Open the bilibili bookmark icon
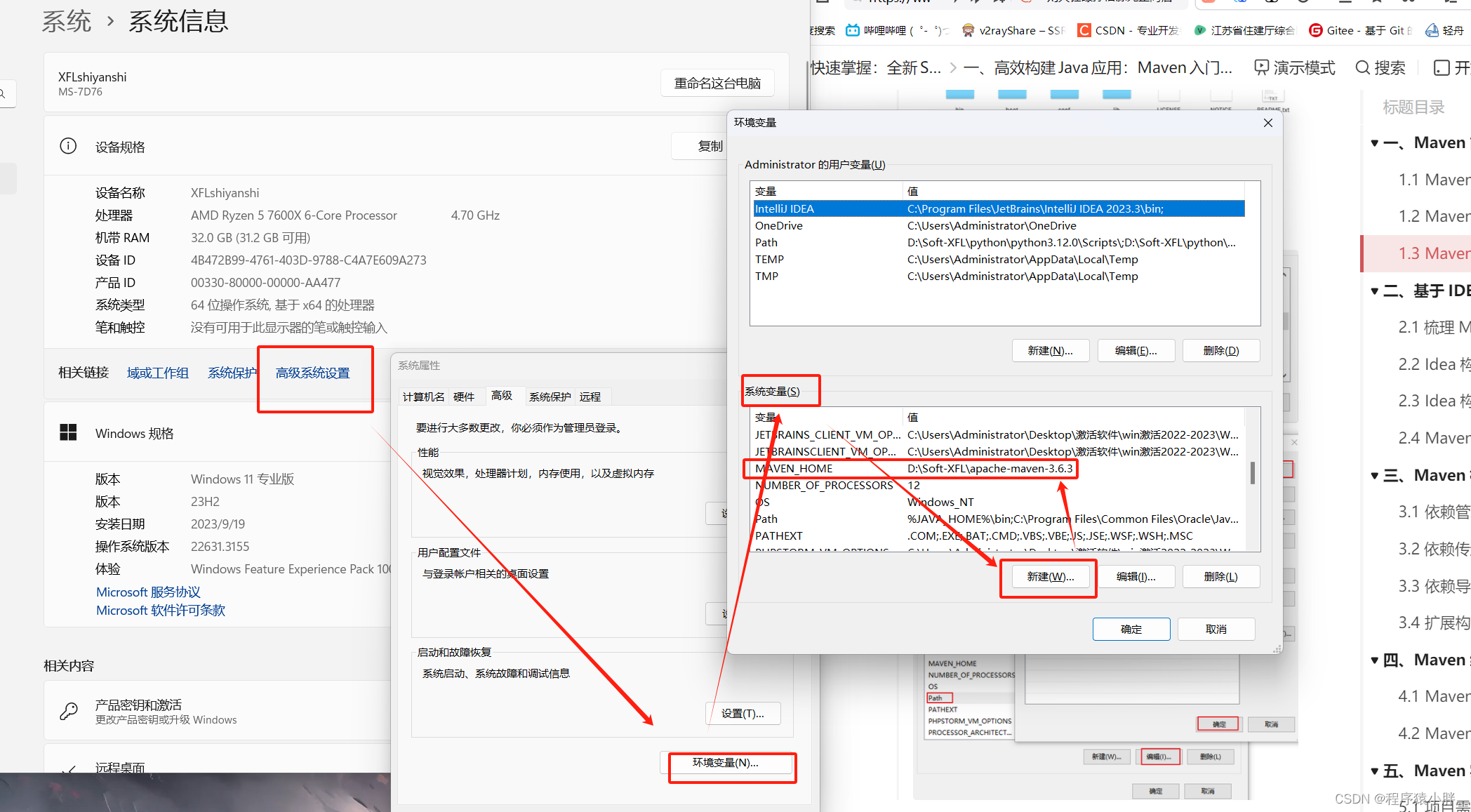 852,30
